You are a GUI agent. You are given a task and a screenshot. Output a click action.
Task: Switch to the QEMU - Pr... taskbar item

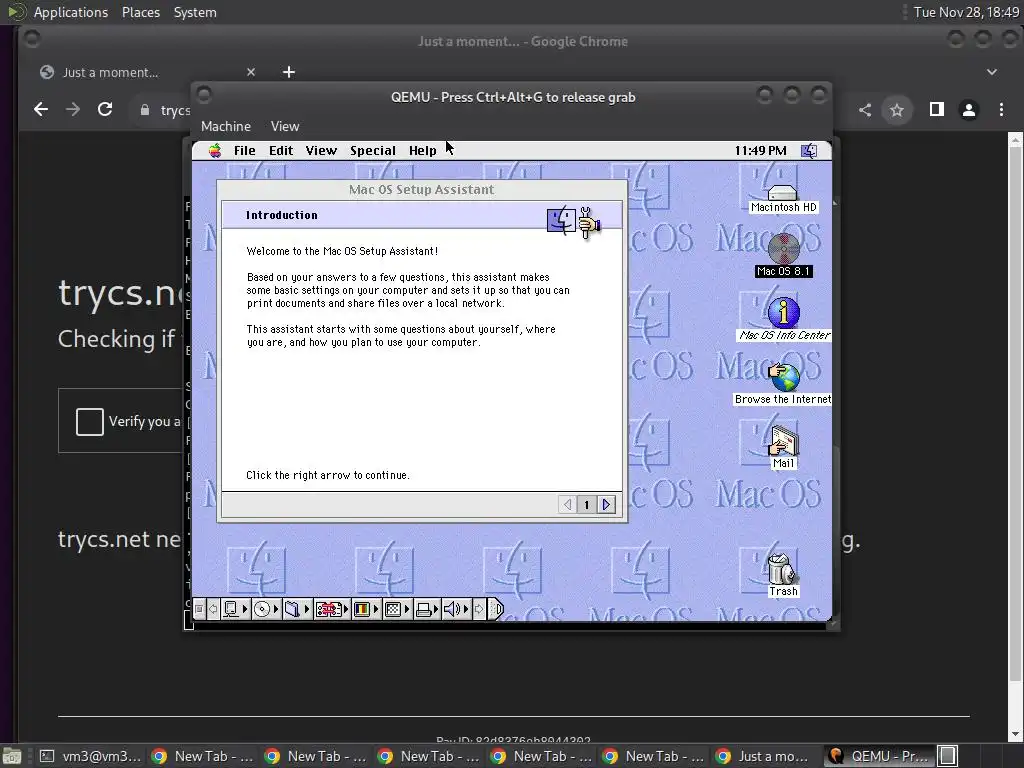click(880, 756)
